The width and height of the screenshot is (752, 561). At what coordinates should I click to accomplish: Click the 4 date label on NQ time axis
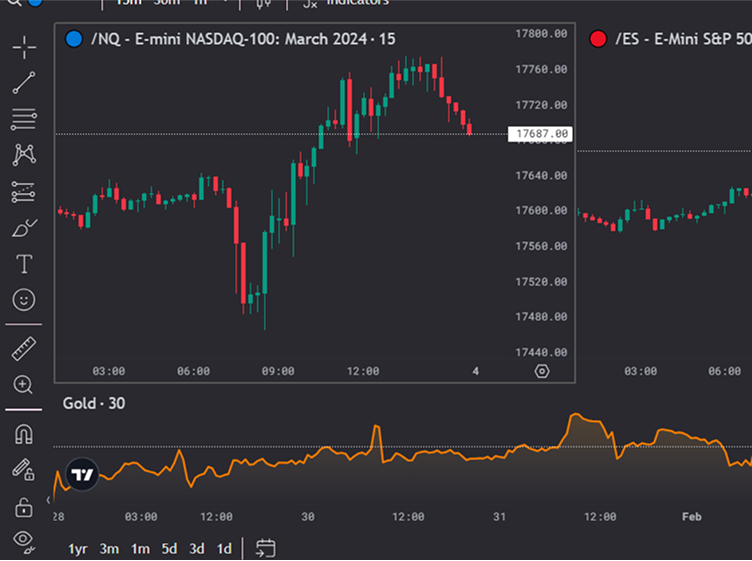[475, 371]
